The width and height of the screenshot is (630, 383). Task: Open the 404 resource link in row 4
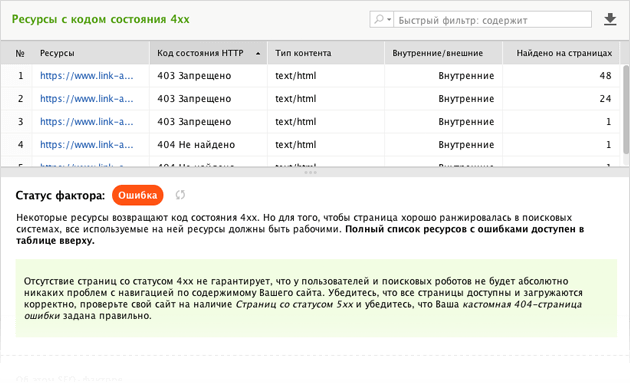click(86, 144)
